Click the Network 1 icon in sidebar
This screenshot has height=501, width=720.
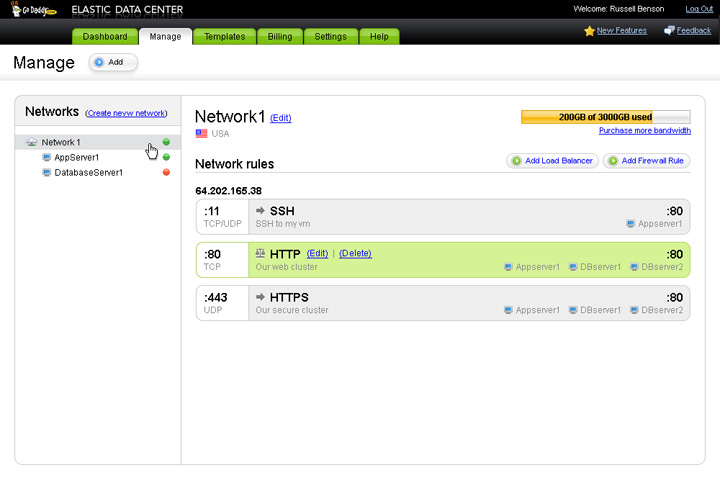(32, 142)
